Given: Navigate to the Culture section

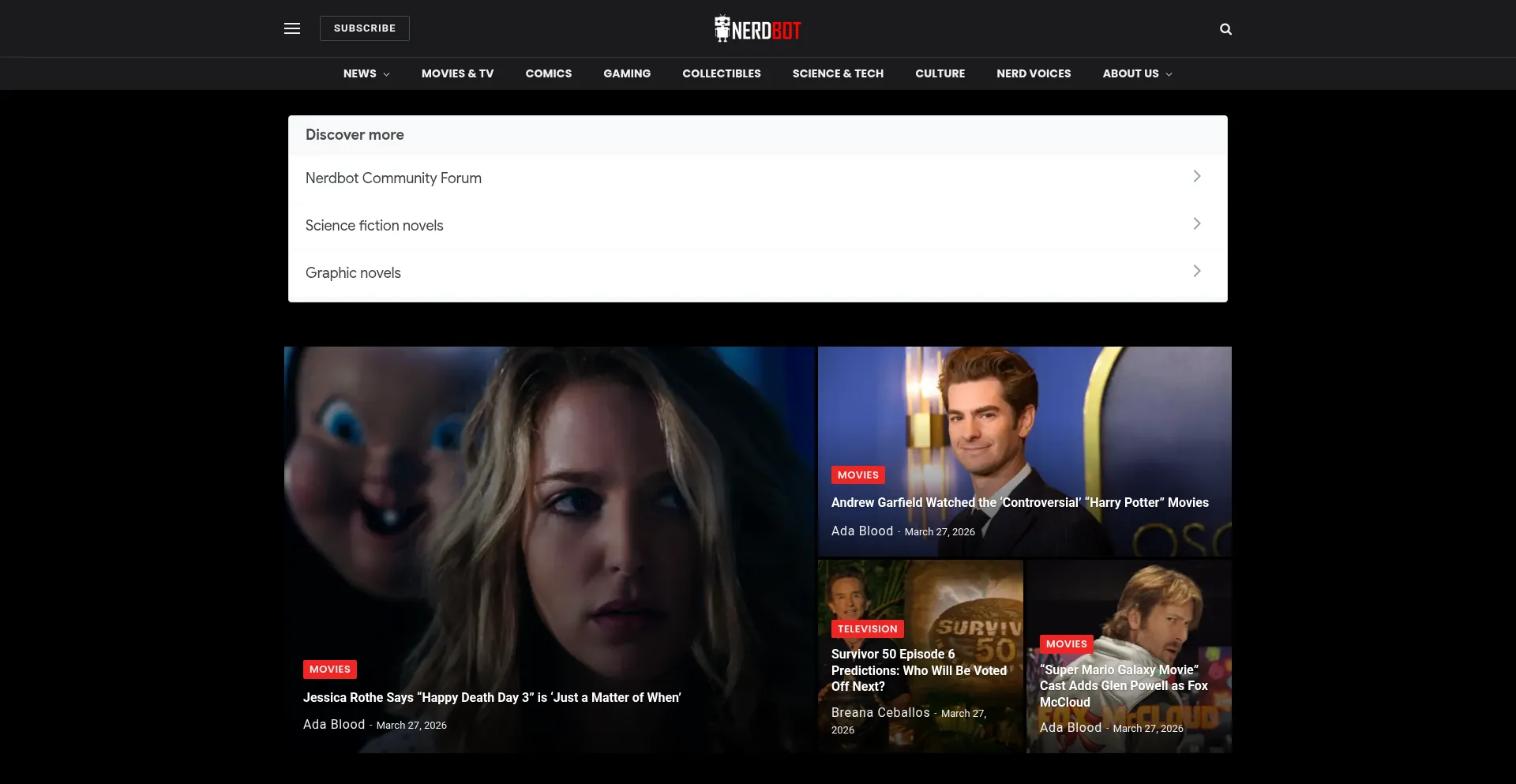Looking at the screenshot, I should (x=940, y=73).
